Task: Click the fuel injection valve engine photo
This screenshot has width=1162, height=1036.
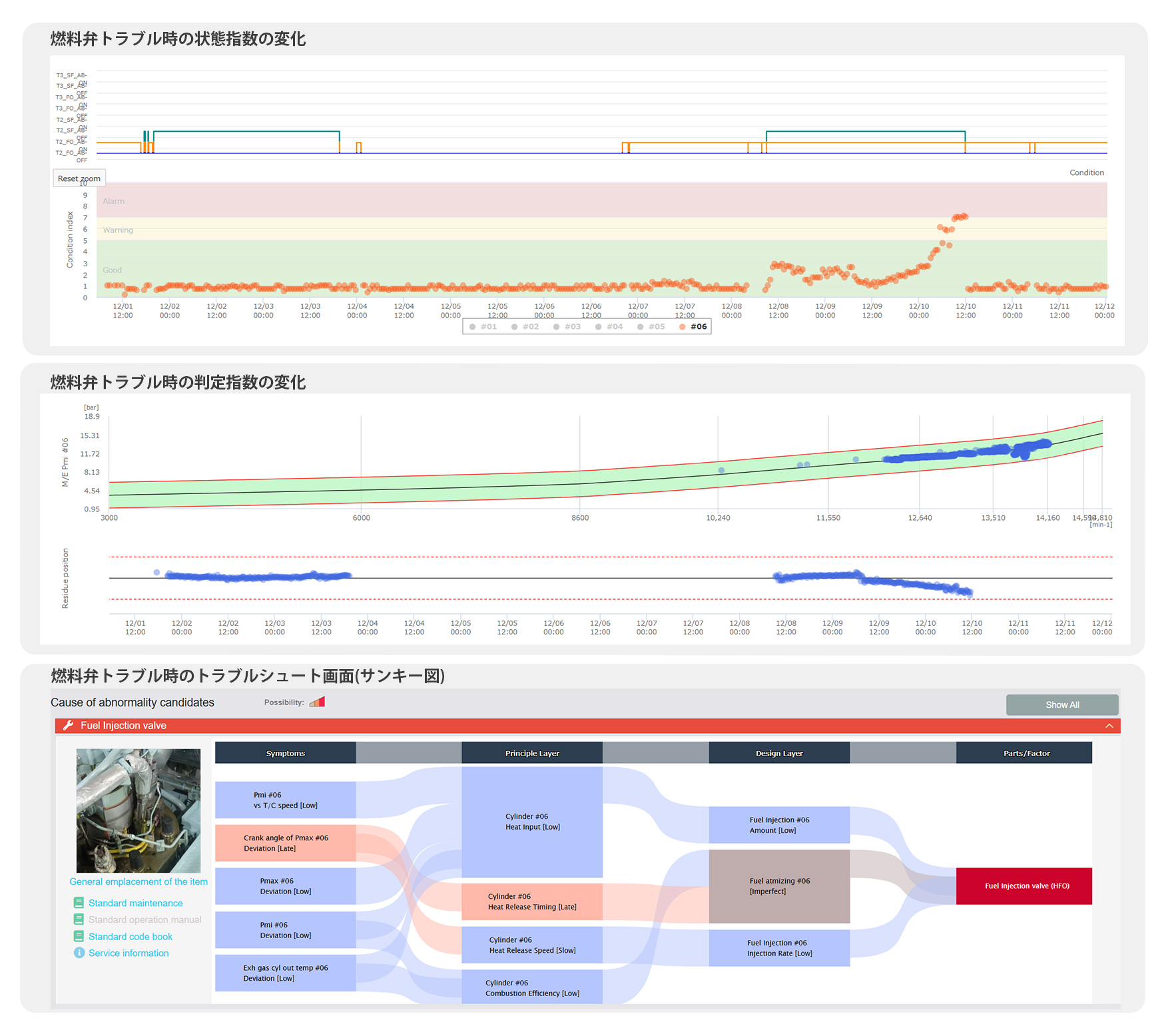Action: click(x=139, y=810)
